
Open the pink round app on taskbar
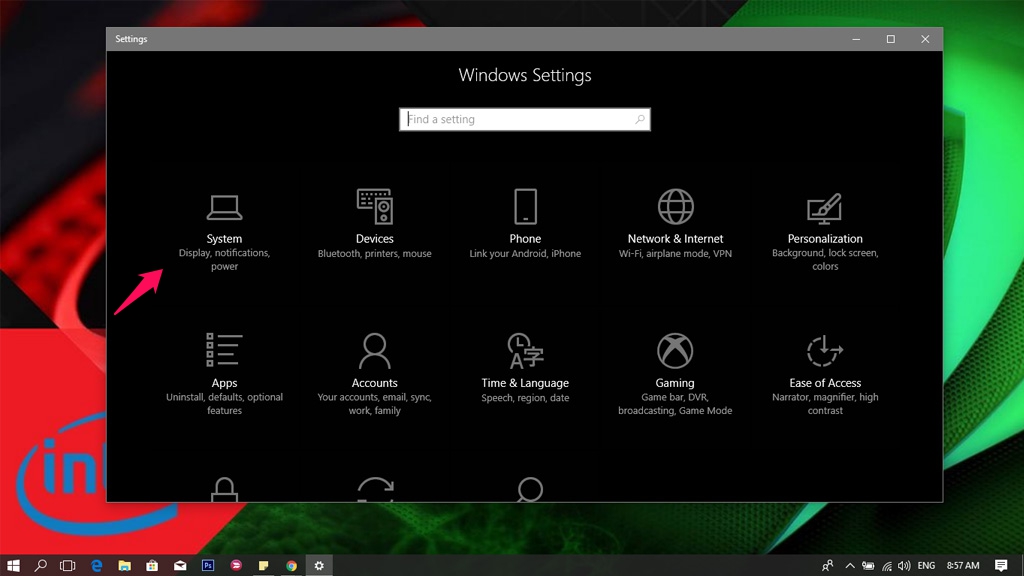tap(236, 566)
